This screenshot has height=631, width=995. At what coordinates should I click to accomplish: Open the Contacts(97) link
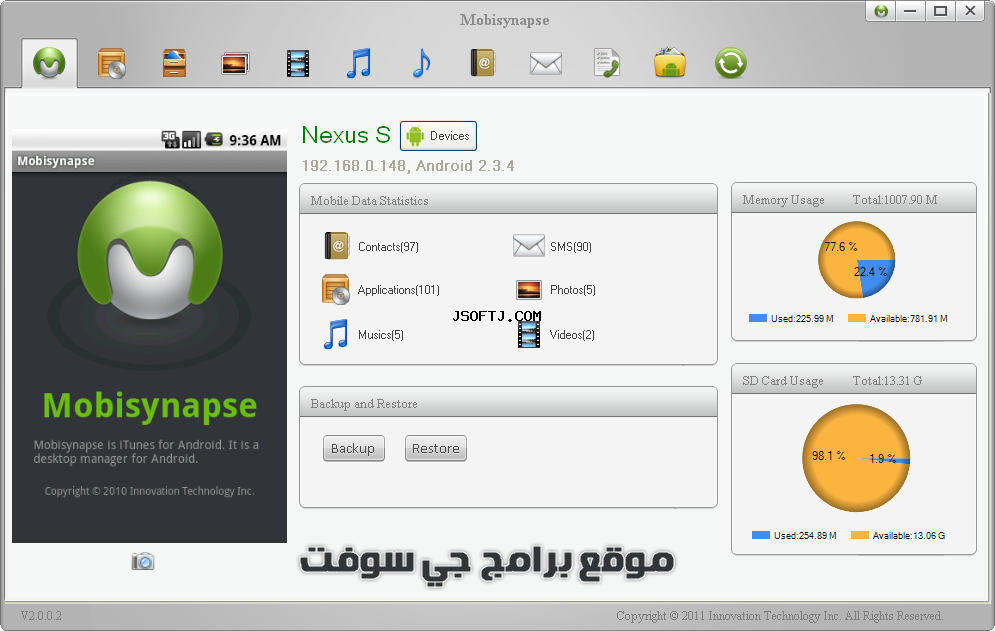pos(388,246)
